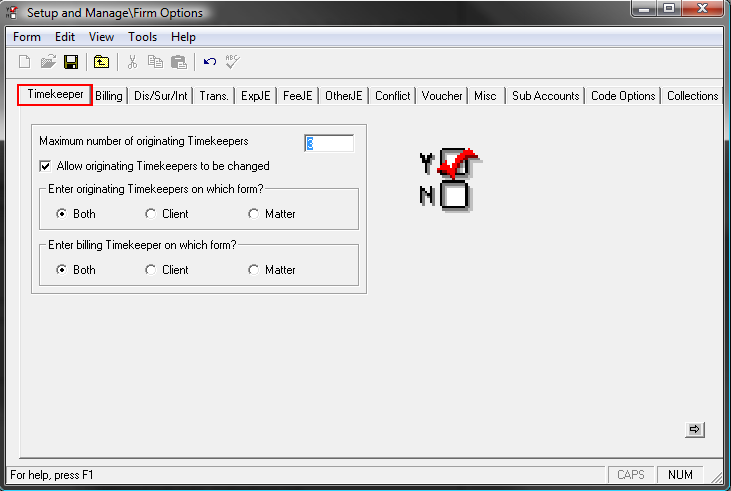Click the right arrow icon at bottom right

(x=695, y=429)
